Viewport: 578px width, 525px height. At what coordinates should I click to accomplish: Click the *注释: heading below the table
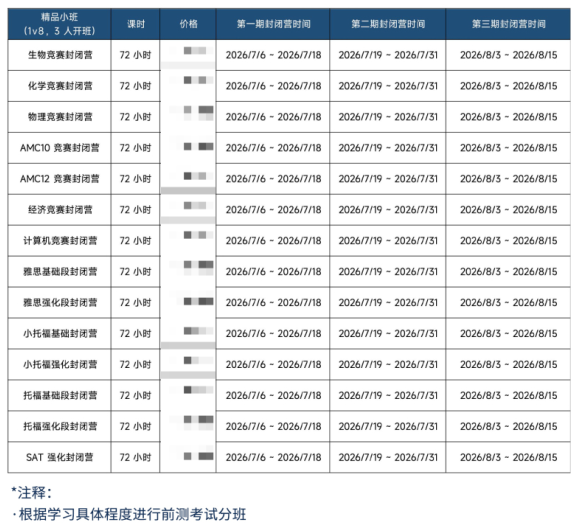click(x=32, y=492)
